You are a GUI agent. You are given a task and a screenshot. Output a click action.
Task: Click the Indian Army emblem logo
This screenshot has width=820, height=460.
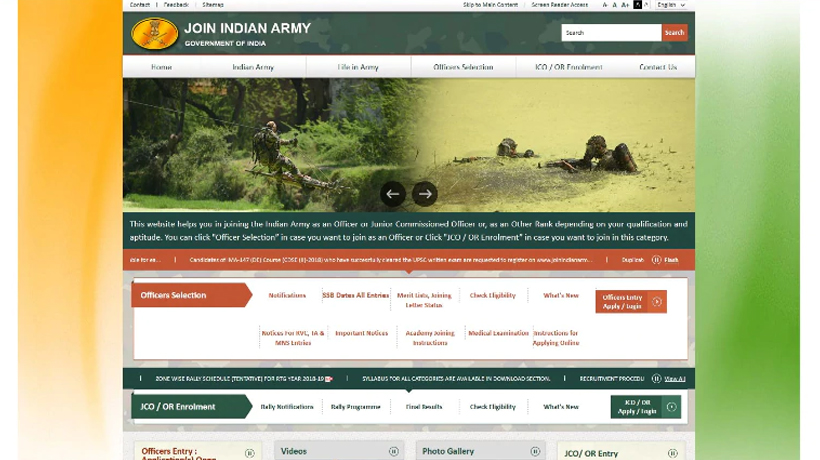[154, 33]
